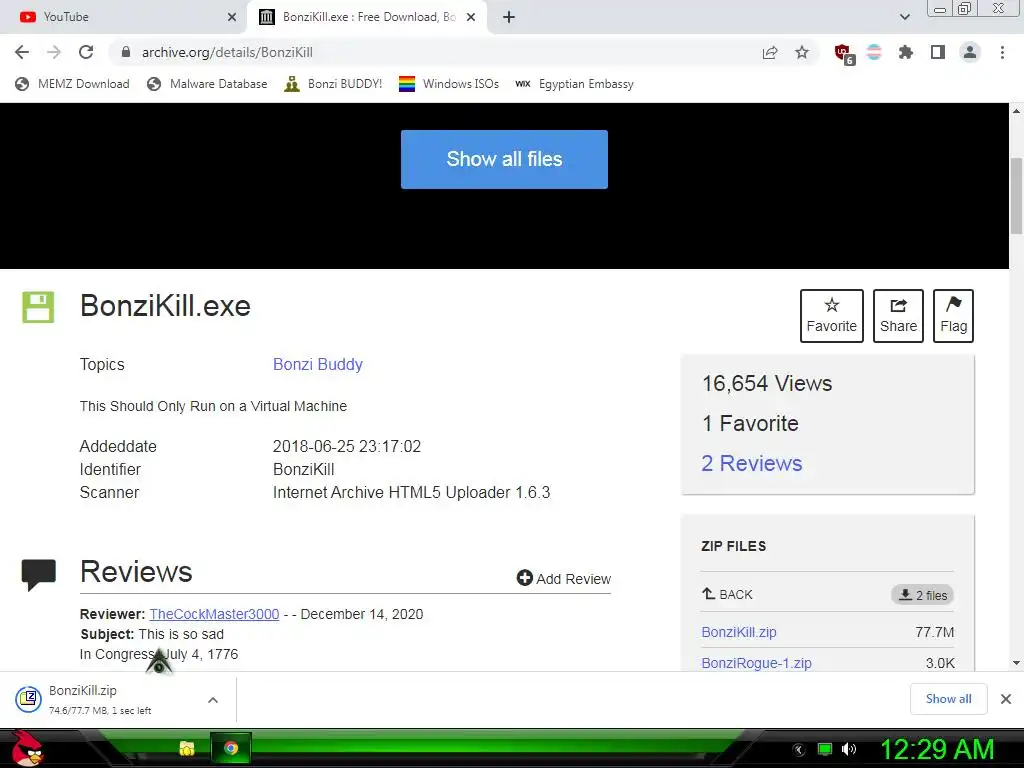Image resolution: width=1024 pixels, height=768 pixels.
Task: Download BonziRogue-1.zip from the file list
Action: (x=756, y=663)
